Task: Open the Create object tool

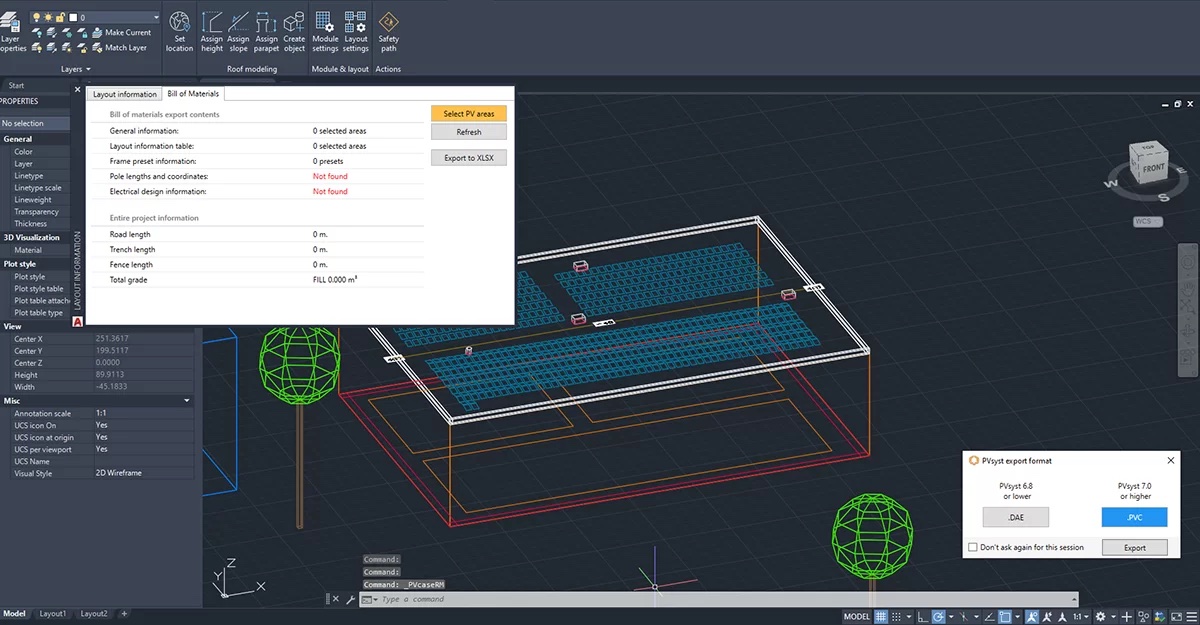Action: coord(293,33)
